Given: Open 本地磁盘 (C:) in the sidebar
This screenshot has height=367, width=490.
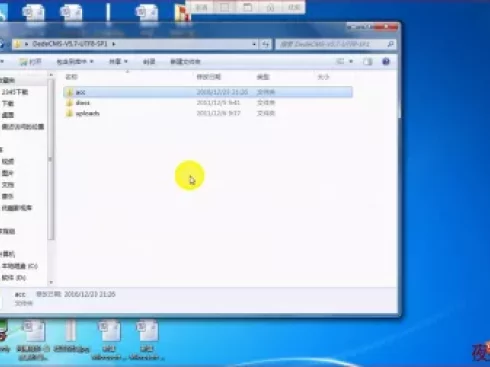Looking at the screenshot, I should (x=20, y=266).
